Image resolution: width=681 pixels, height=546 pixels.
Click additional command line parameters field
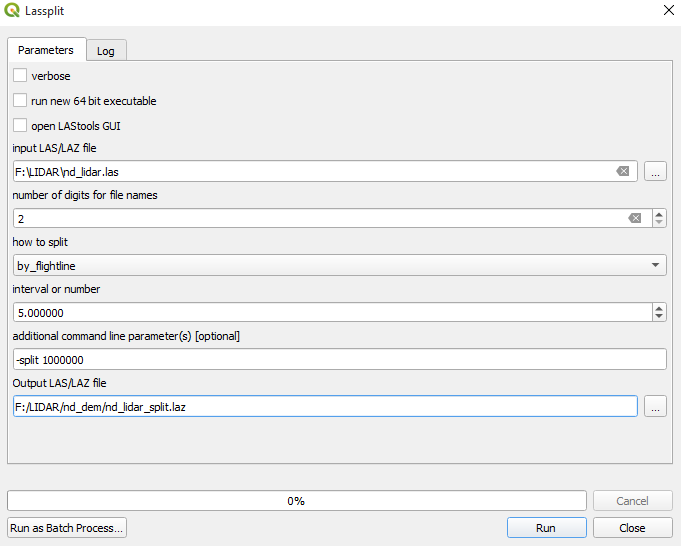[x=340, y=359]
